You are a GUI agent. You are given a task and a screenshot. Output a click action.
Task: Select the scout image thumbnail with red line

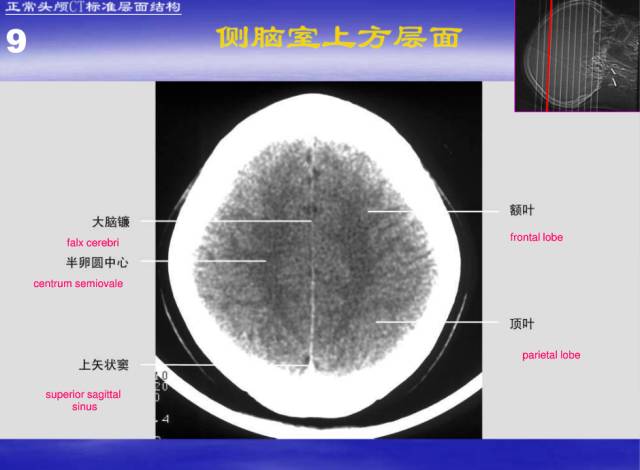pyautogui.click(x=577, y=55)
